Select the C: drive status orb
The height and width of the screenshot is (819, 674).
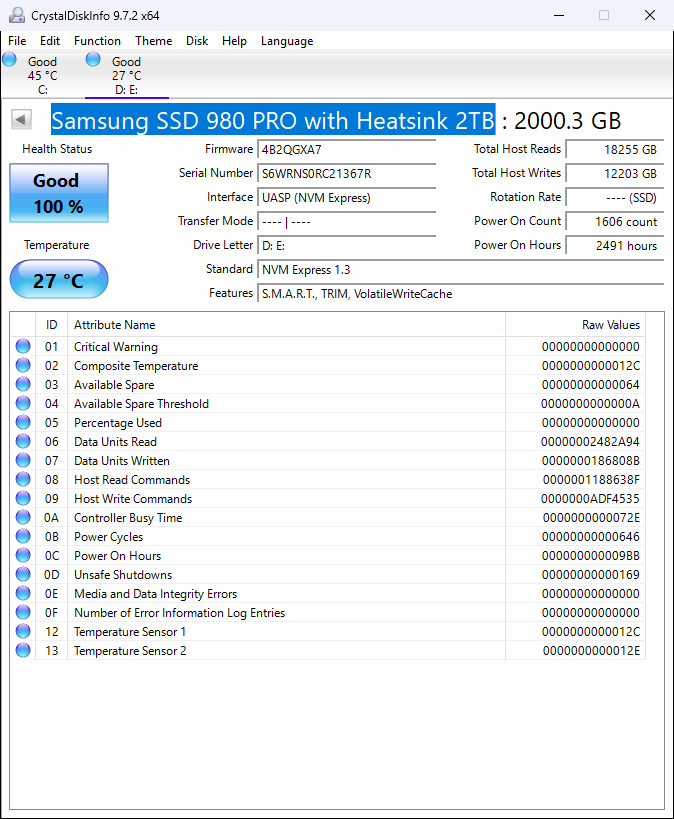[9, 60]
